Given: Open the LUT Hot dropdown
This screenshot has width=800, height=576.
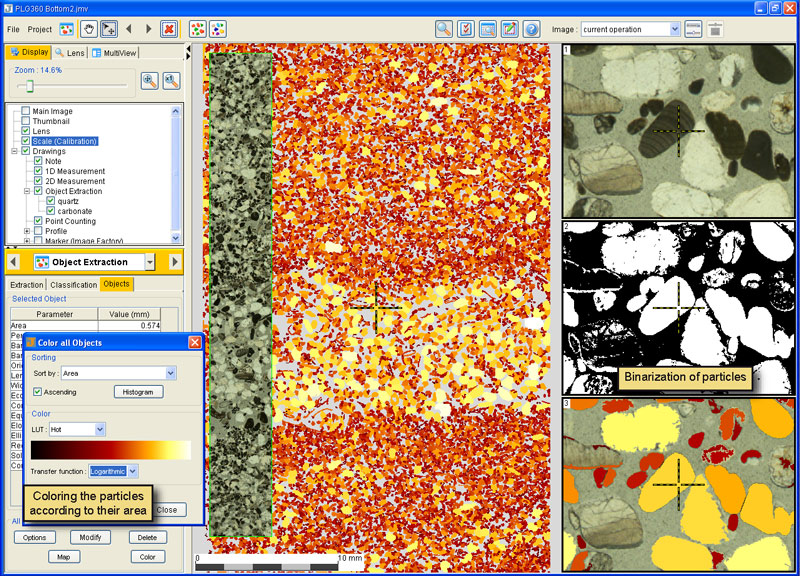Looking at the screenshot, I should pyautogui.click(x=77, y=430).
